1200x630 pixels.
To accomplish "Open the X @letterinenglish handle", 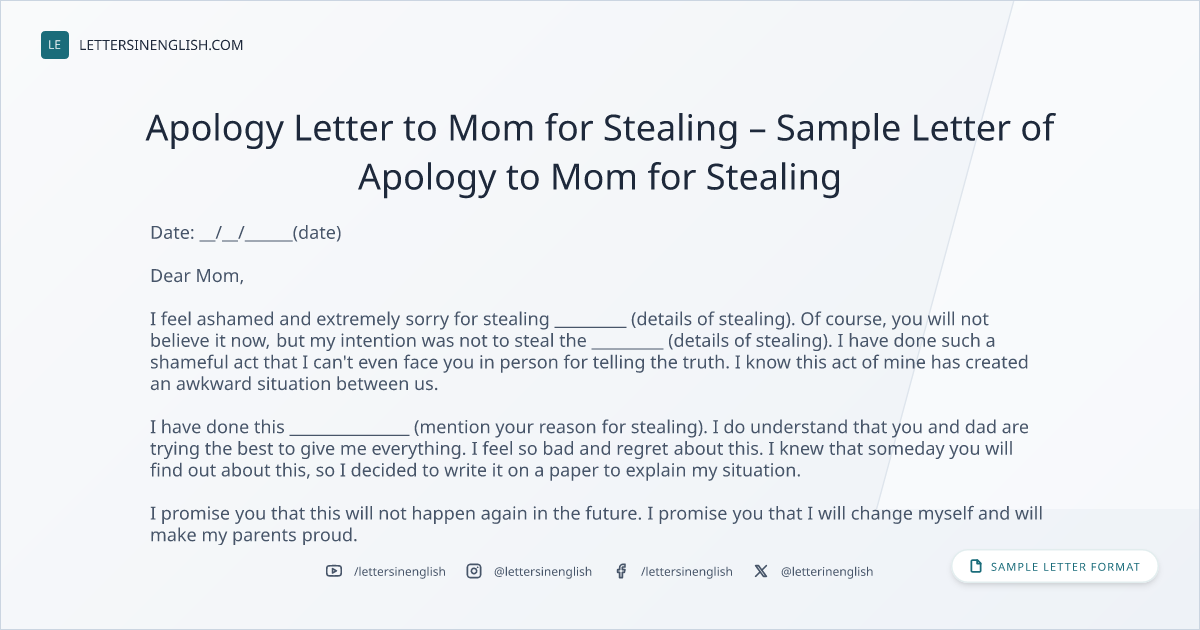I will coord(827,571).
